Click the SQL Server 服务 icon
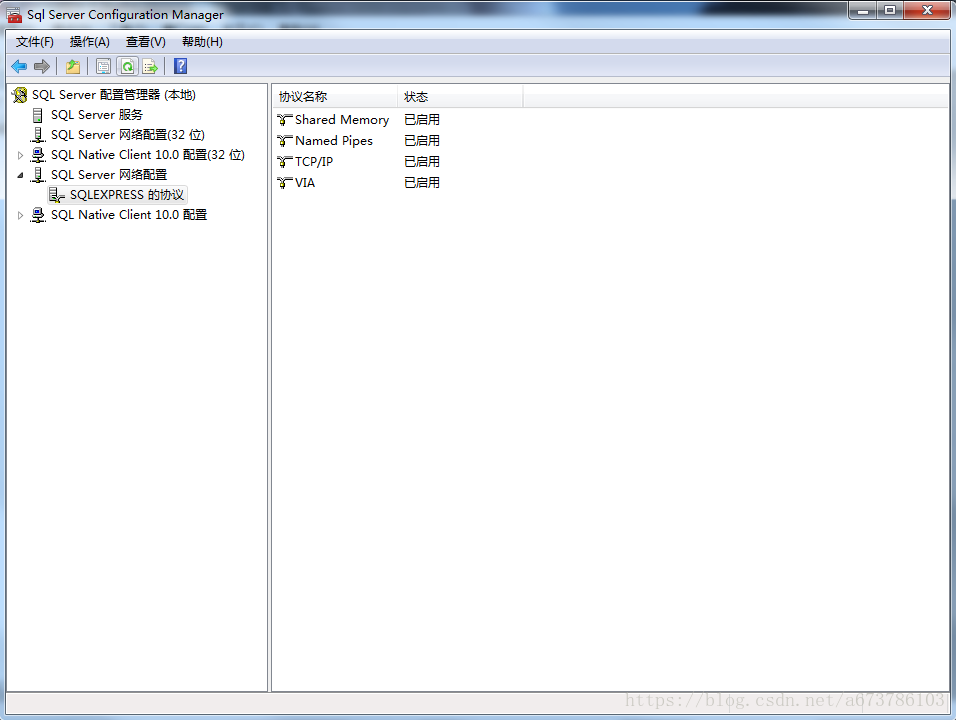This screenshot has height=720, width=956. pyautogui.click(x=38, y=115)
